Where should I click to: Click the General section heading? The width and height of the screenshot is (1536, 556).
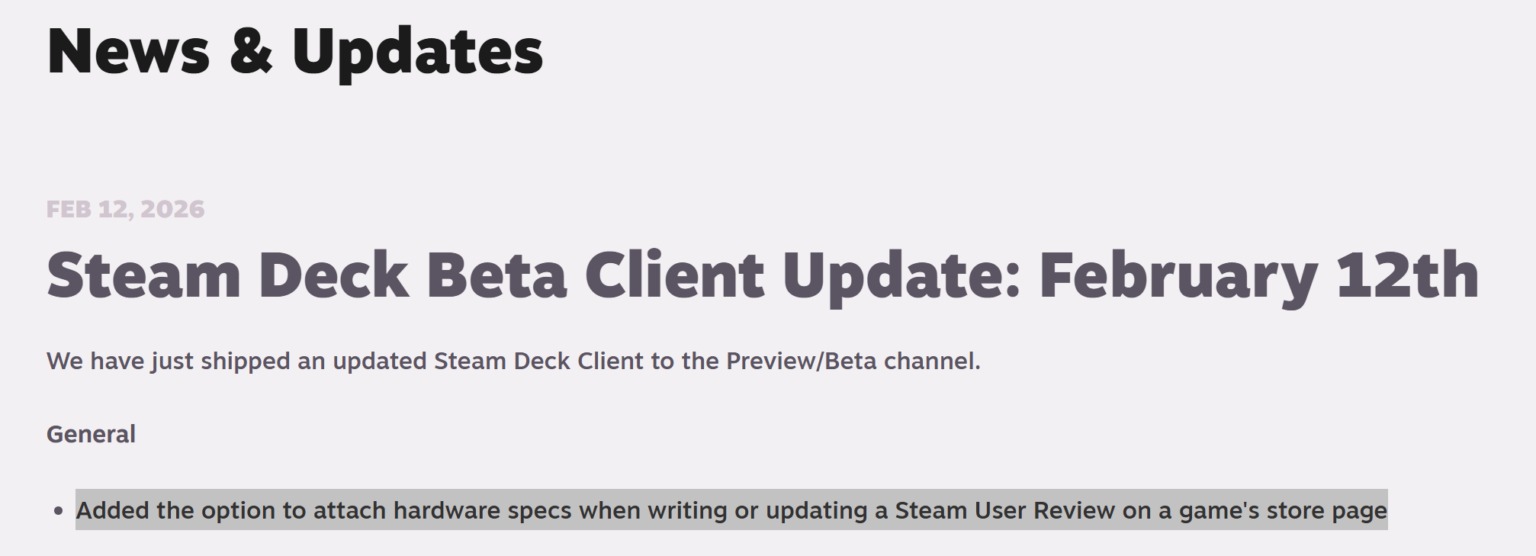tap(91, 434)
